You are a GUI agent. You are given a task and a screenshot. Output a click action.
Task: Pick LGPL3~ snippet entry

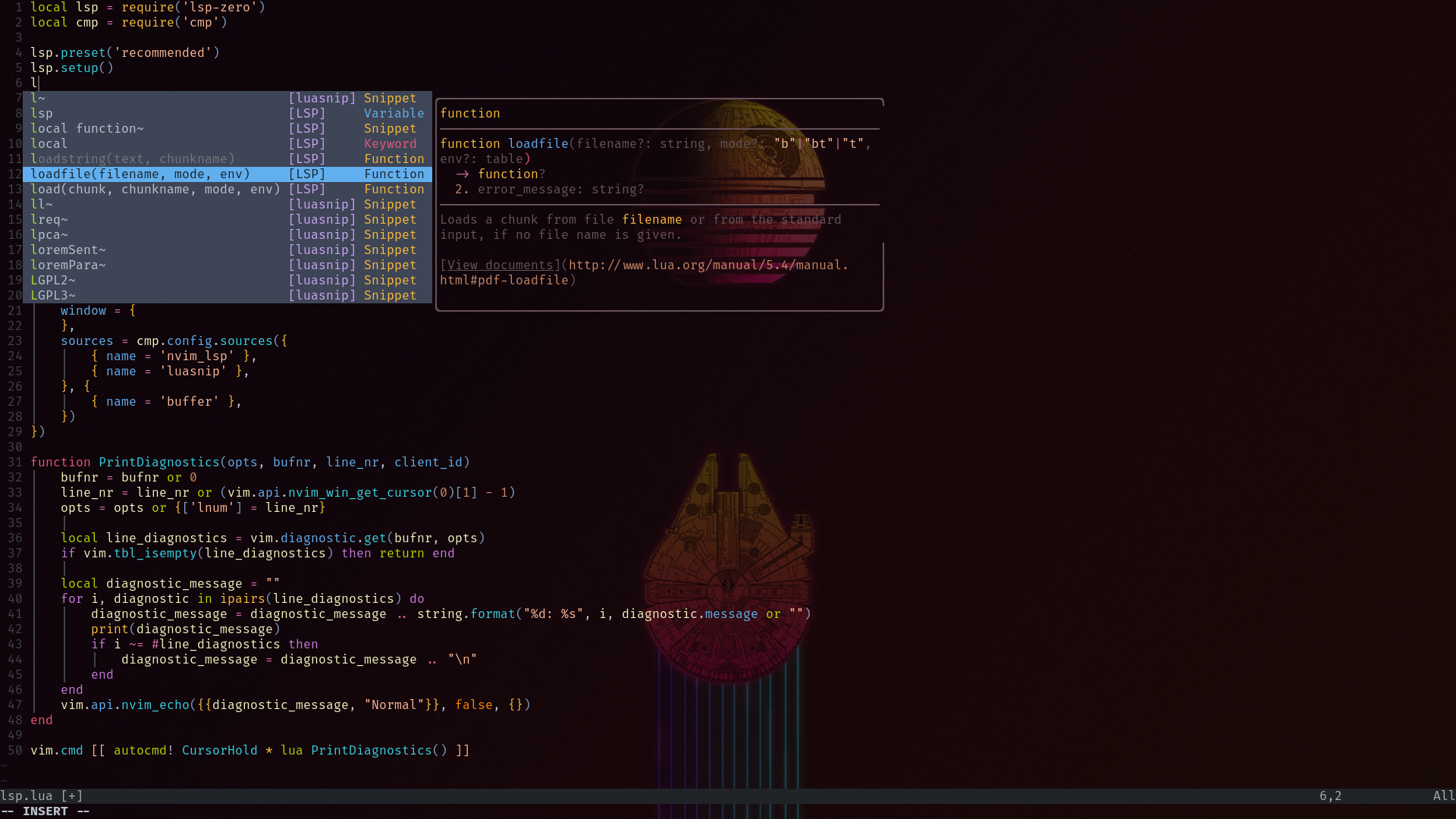52,295
